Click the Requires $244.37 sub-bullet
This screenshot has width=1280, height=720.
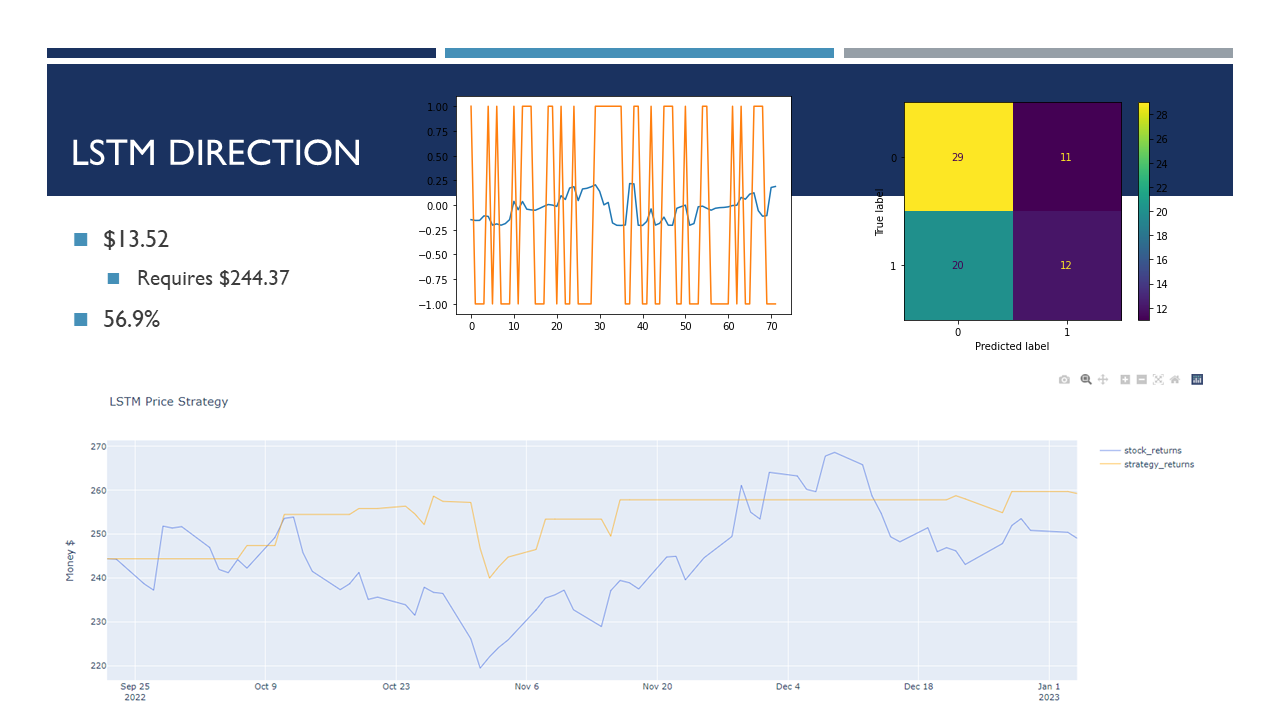tap(213, 279)
